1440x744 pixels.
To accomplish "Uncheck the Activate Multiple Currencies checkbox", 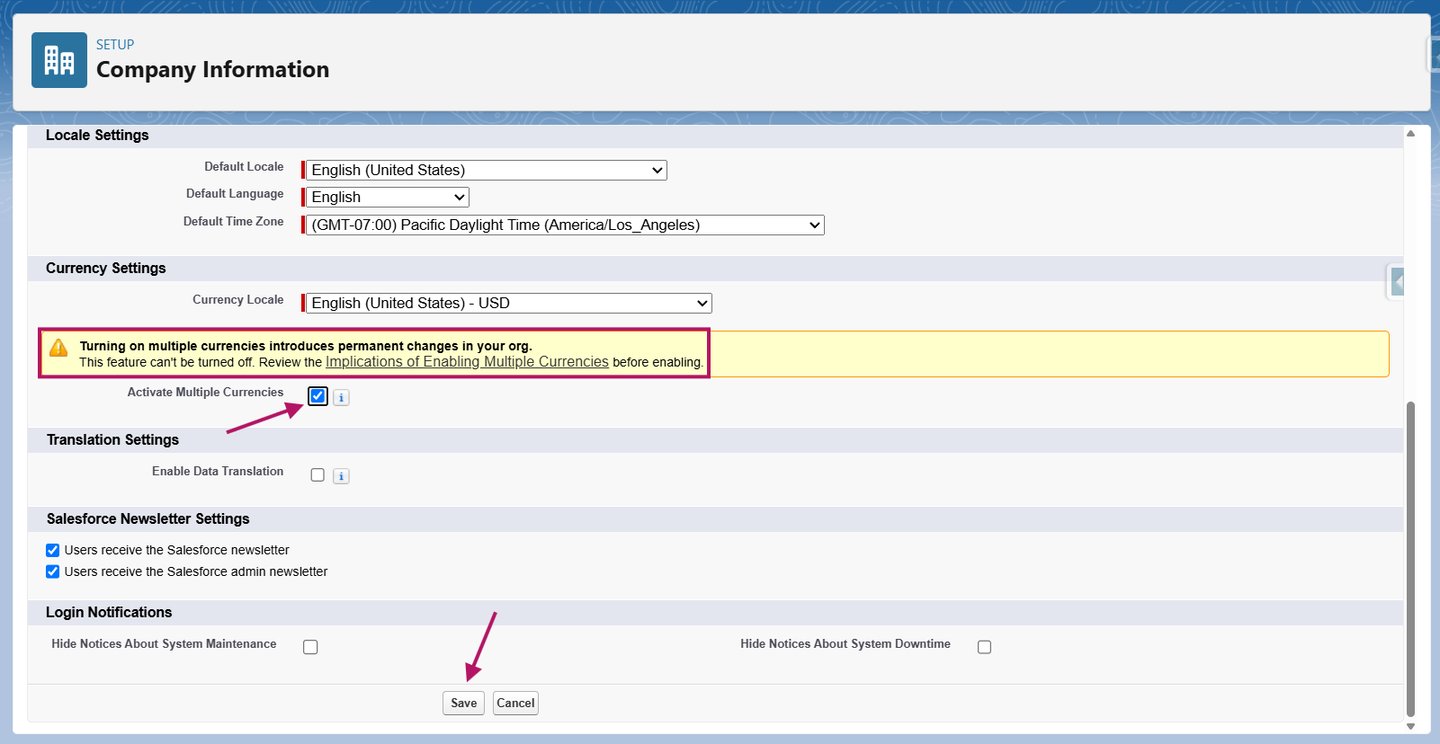I will 318,396.
